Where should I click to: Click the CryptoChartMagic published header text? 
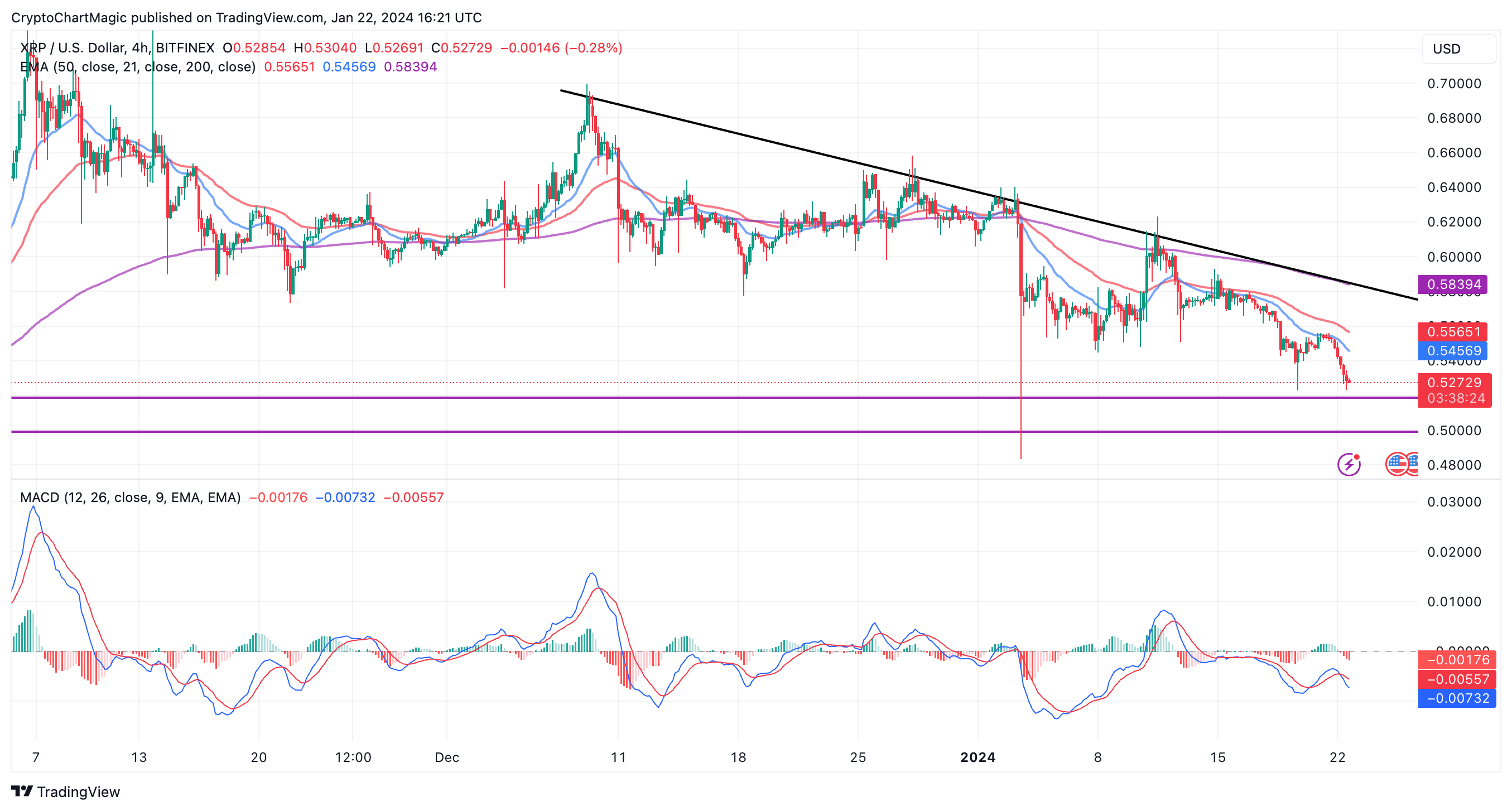pyautogui.click(x=247, y=18)
